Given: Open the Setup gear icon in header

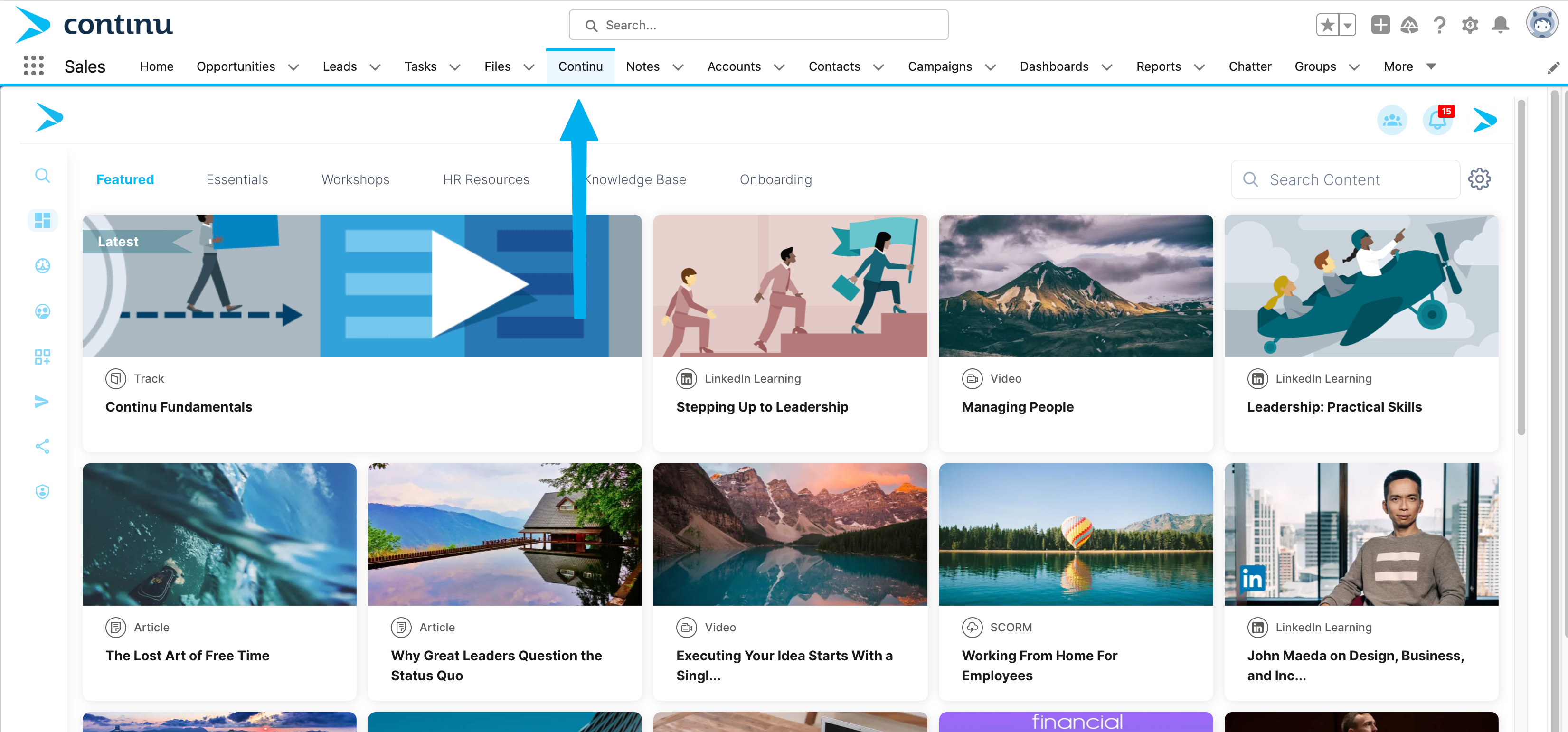Looking at the screenshot, I should 1470,25.
